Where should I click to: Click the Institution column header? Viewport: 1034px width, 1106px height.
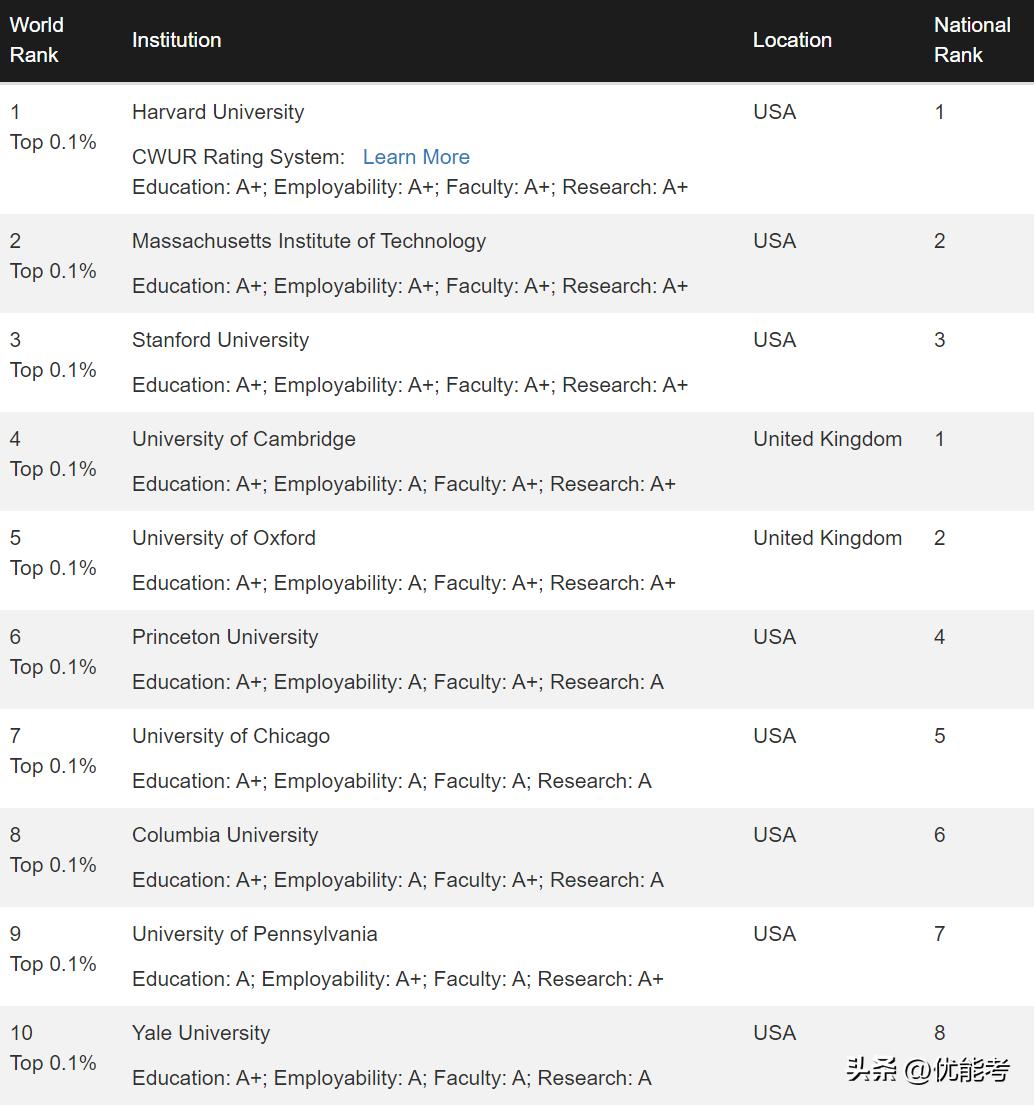click(176, 40)
